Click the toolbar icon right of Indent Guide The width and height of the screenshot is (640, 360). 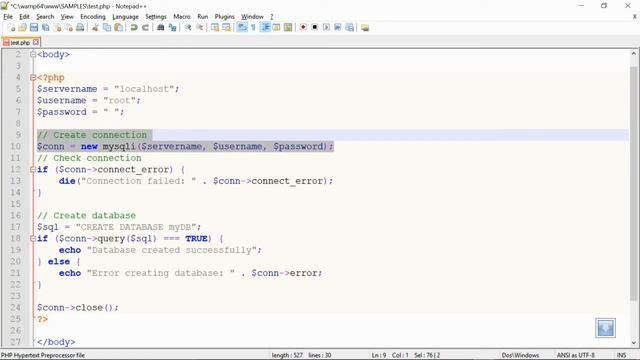point(276,28)
